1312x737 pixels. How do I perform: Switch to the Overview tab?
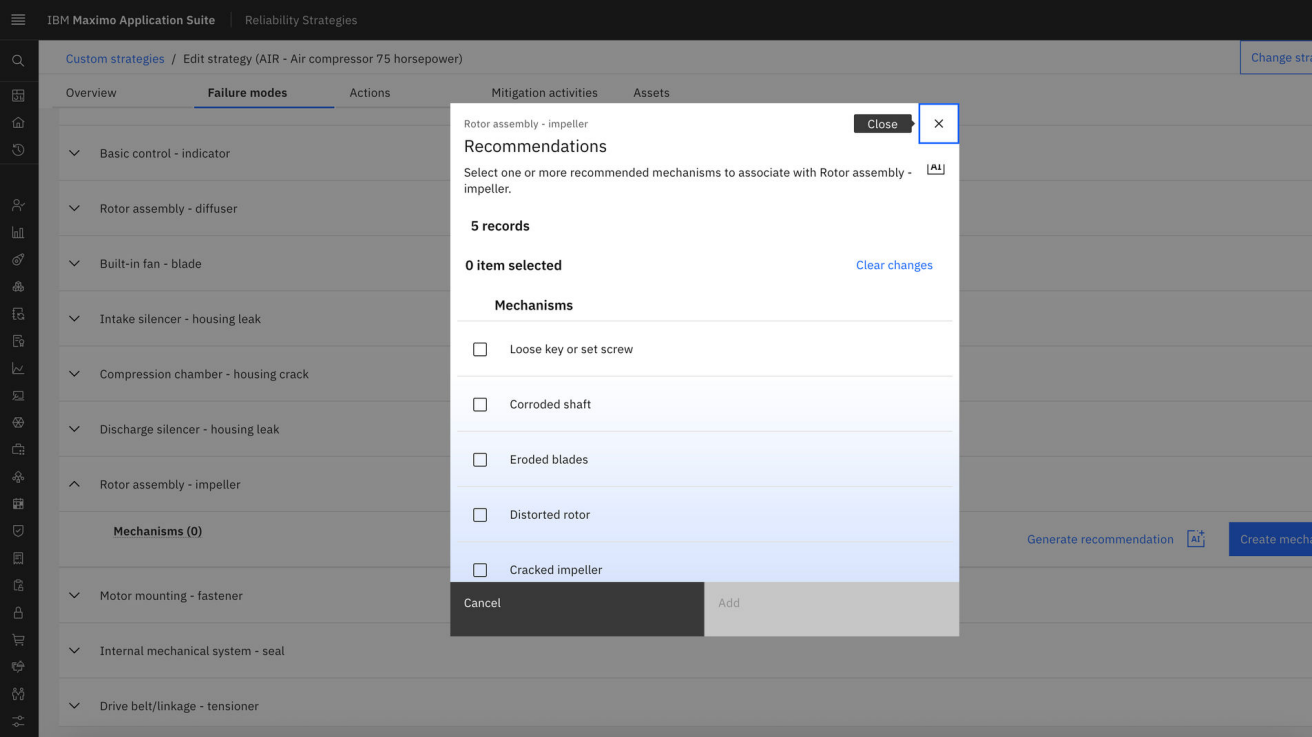[x=91, y=93]
